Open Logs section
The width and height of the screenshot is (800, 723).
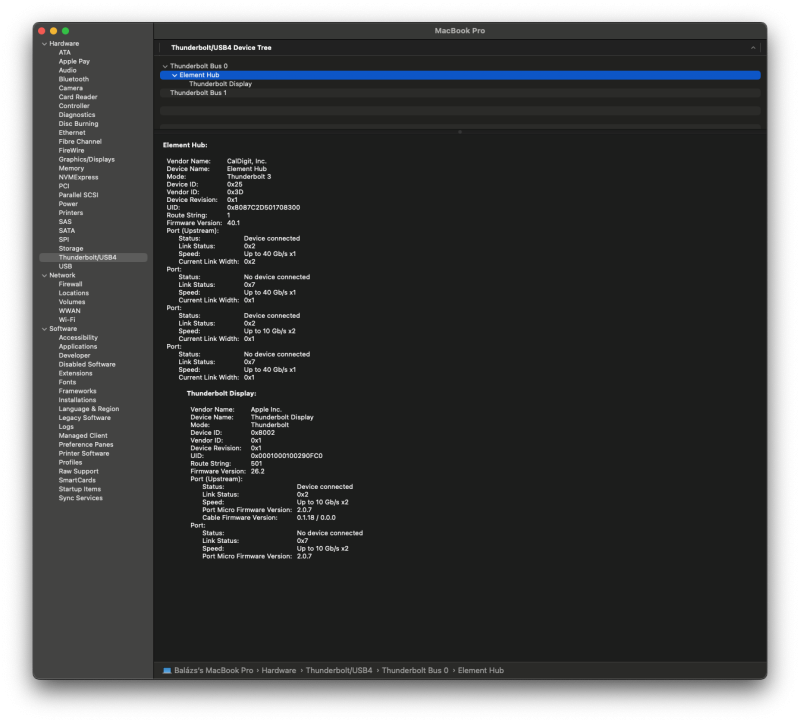pyautogui.click(x=66, y=427)
